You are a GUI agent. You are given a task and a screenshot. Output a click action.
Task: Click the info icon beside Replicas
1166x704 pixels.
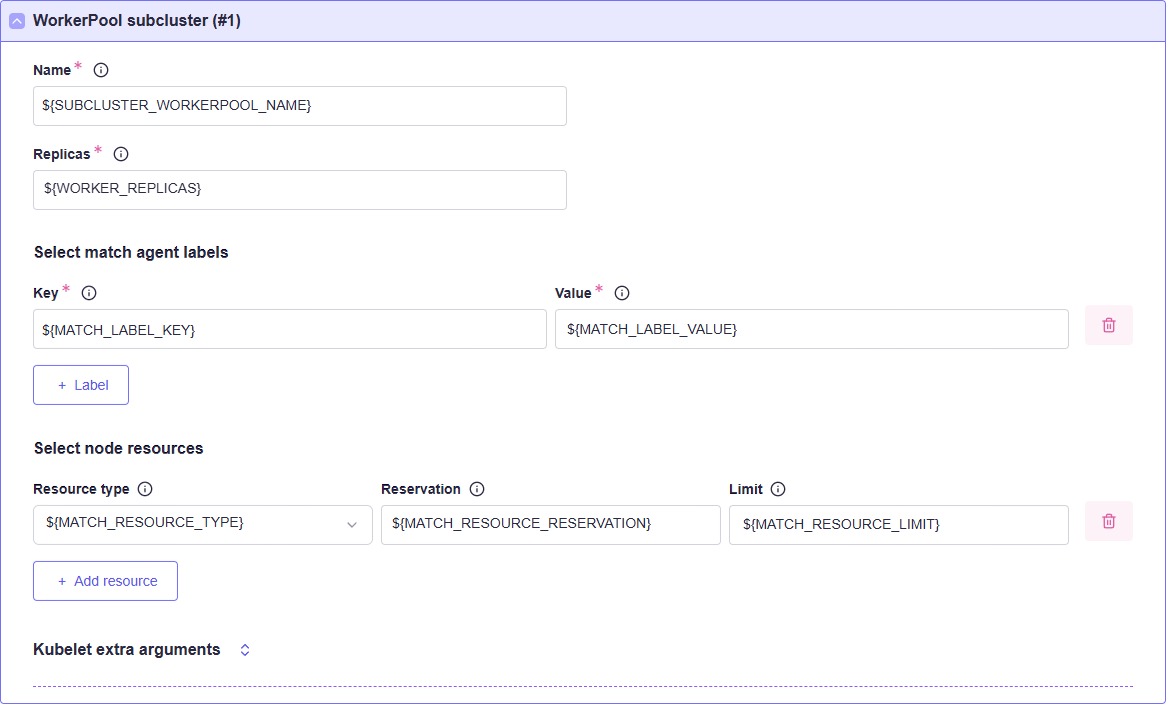coord(121,154)
